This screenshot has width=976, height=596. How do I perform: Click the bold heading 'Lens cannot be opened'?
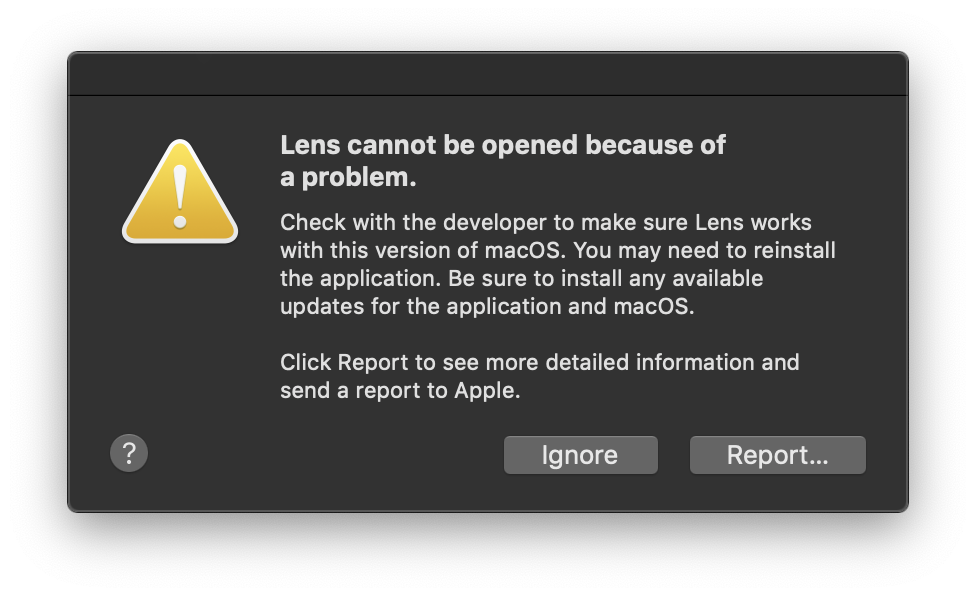[x=502, y=145]
